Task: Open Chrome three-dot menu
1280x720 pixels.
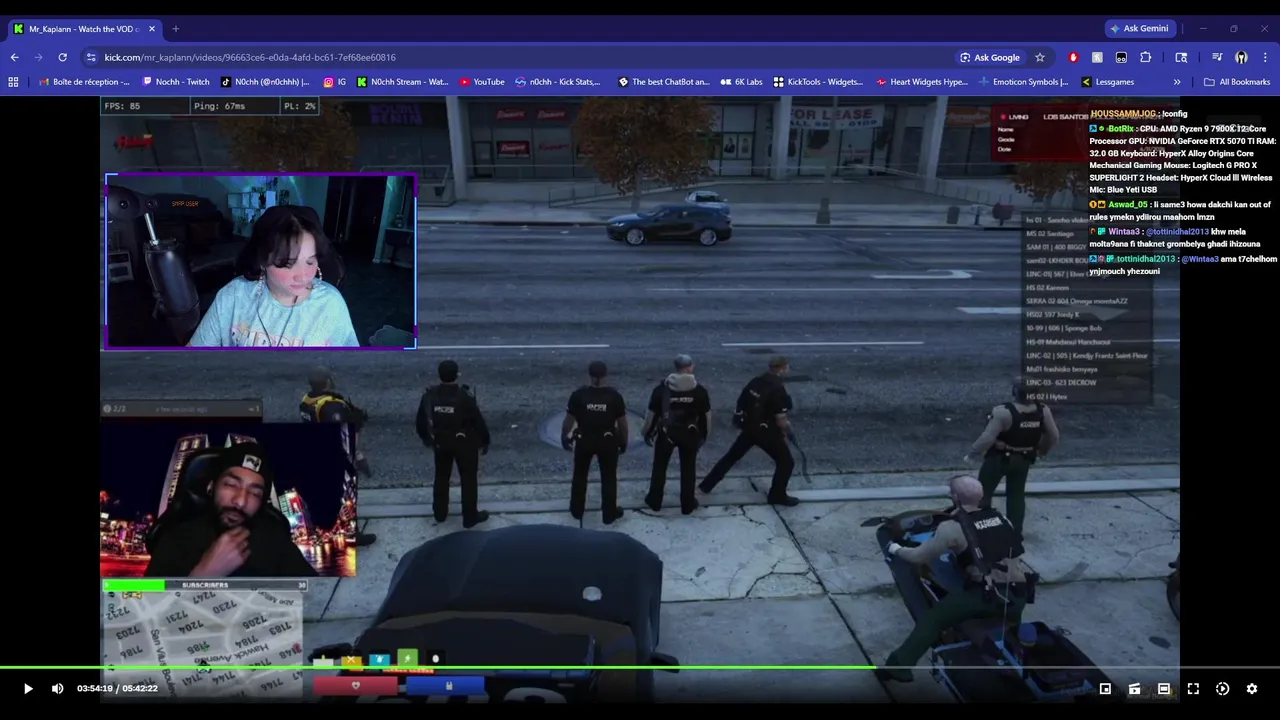Action: (1265, 57)
